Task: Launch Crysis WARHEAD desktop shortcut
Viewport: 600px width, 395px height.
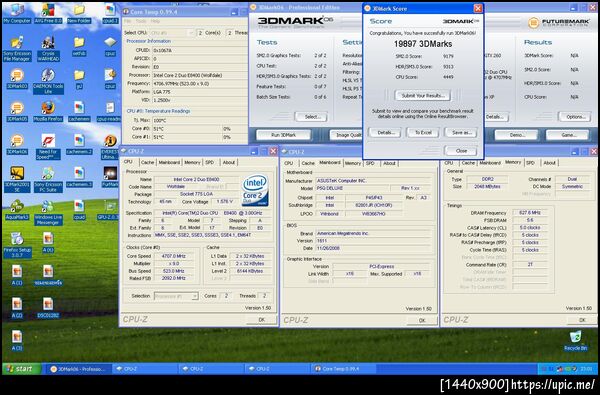Action: pos(48,49)
